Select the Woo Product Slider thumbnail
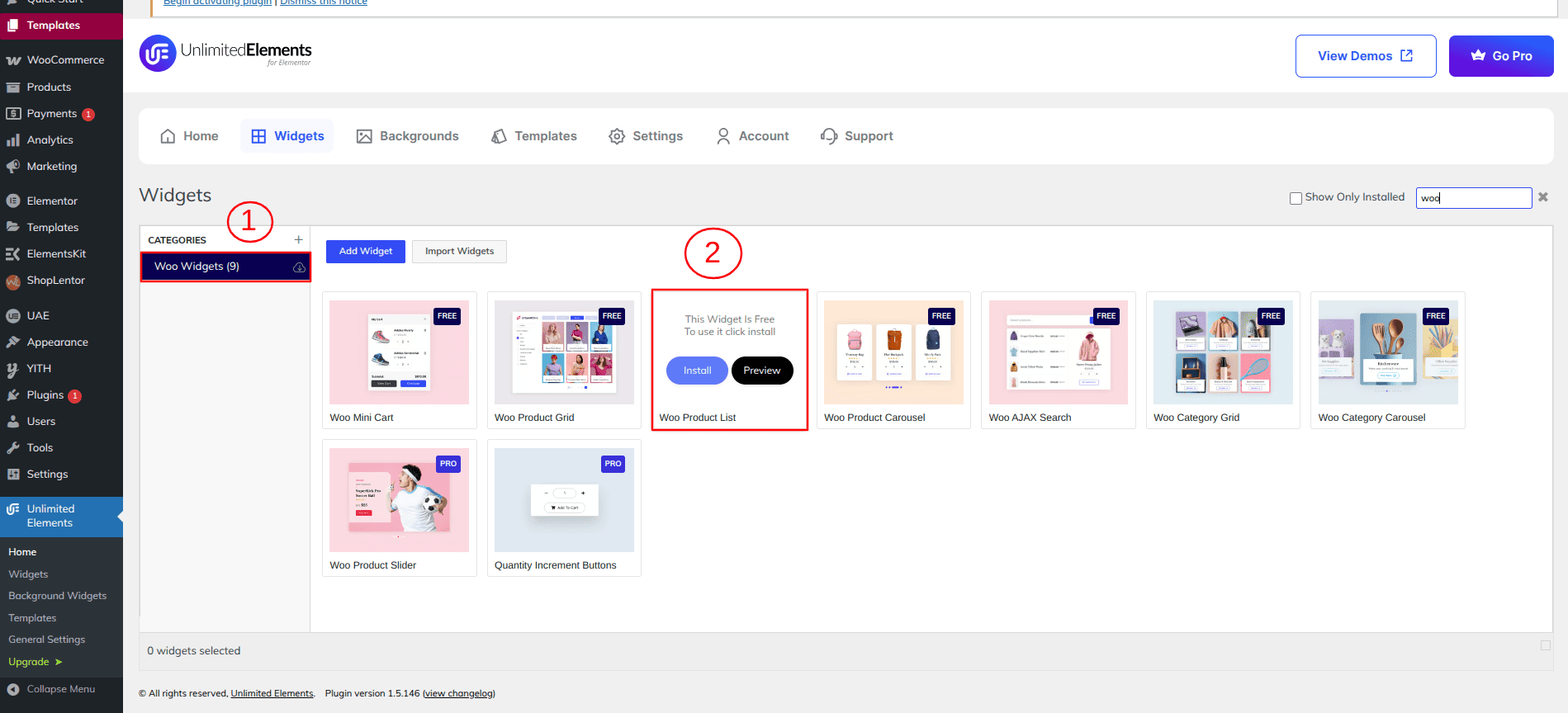 point(399,500)
